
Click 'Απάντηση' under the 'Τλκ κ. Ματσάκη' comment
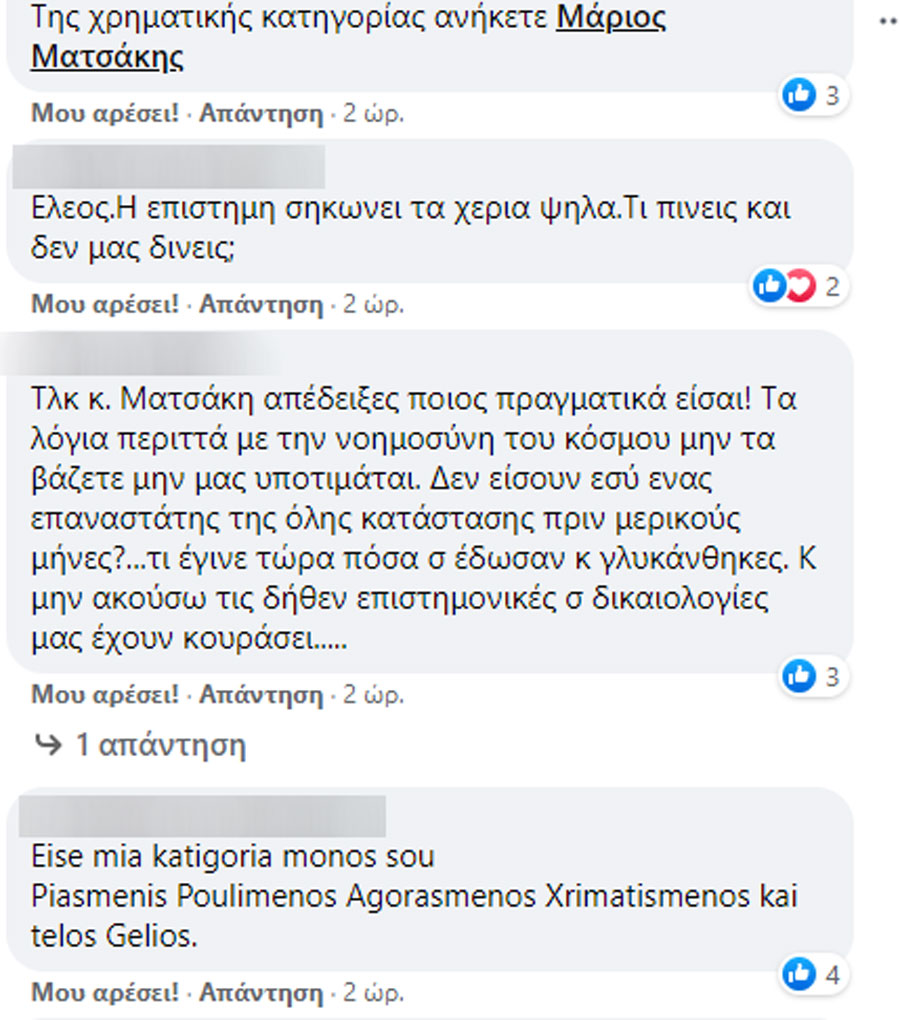point(261,694)
